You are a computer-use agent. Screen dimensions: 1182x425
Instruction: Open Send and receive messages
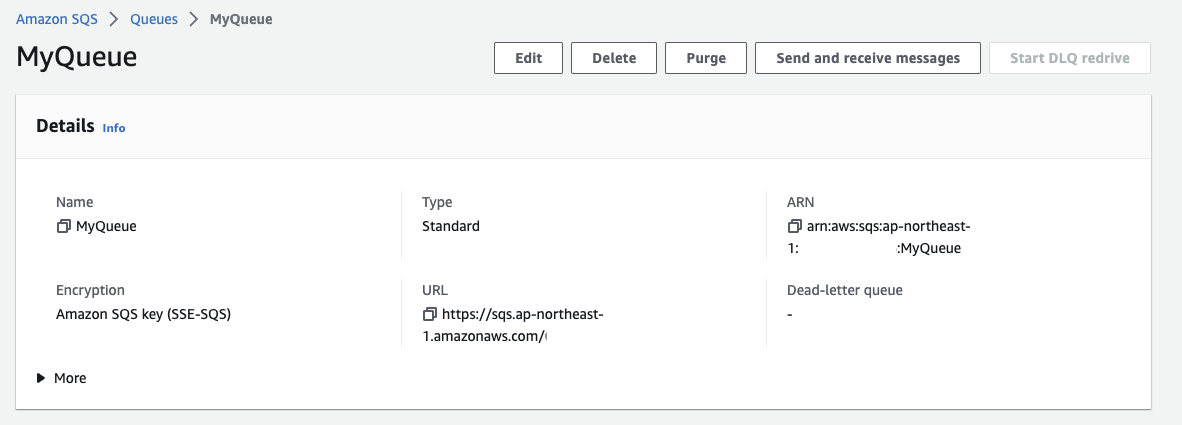tap(867, 58)
